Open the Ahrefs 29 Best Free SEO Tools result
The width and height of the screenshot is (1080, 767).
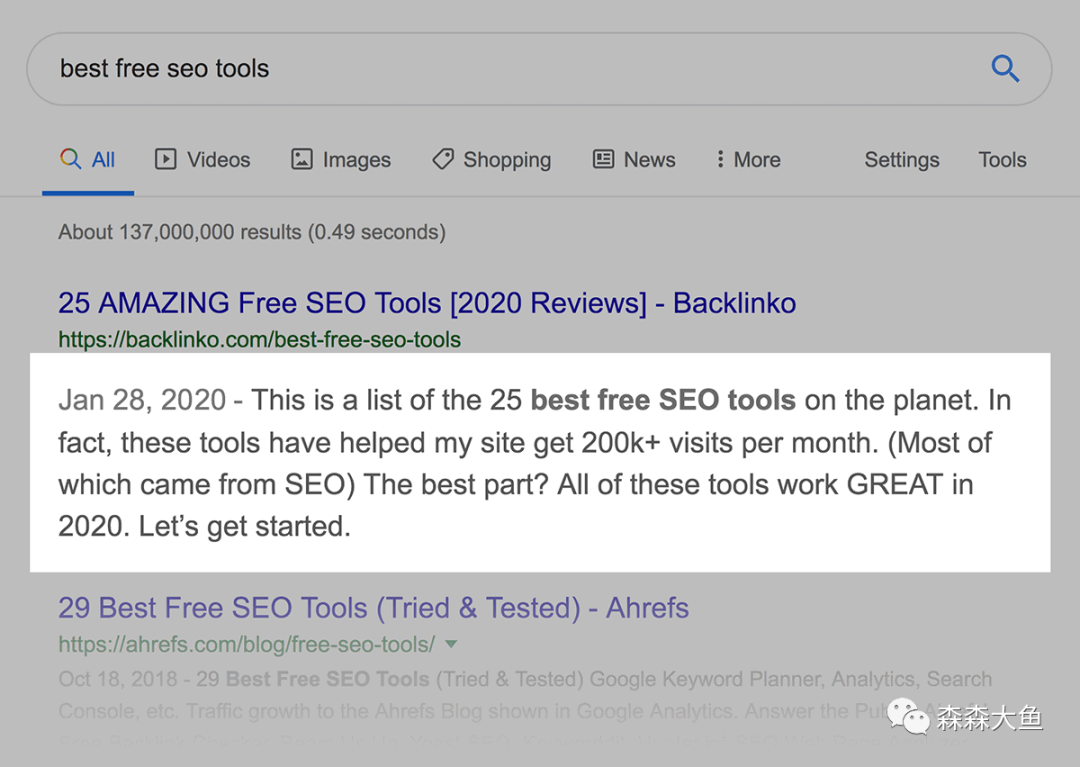pos(373,608)
